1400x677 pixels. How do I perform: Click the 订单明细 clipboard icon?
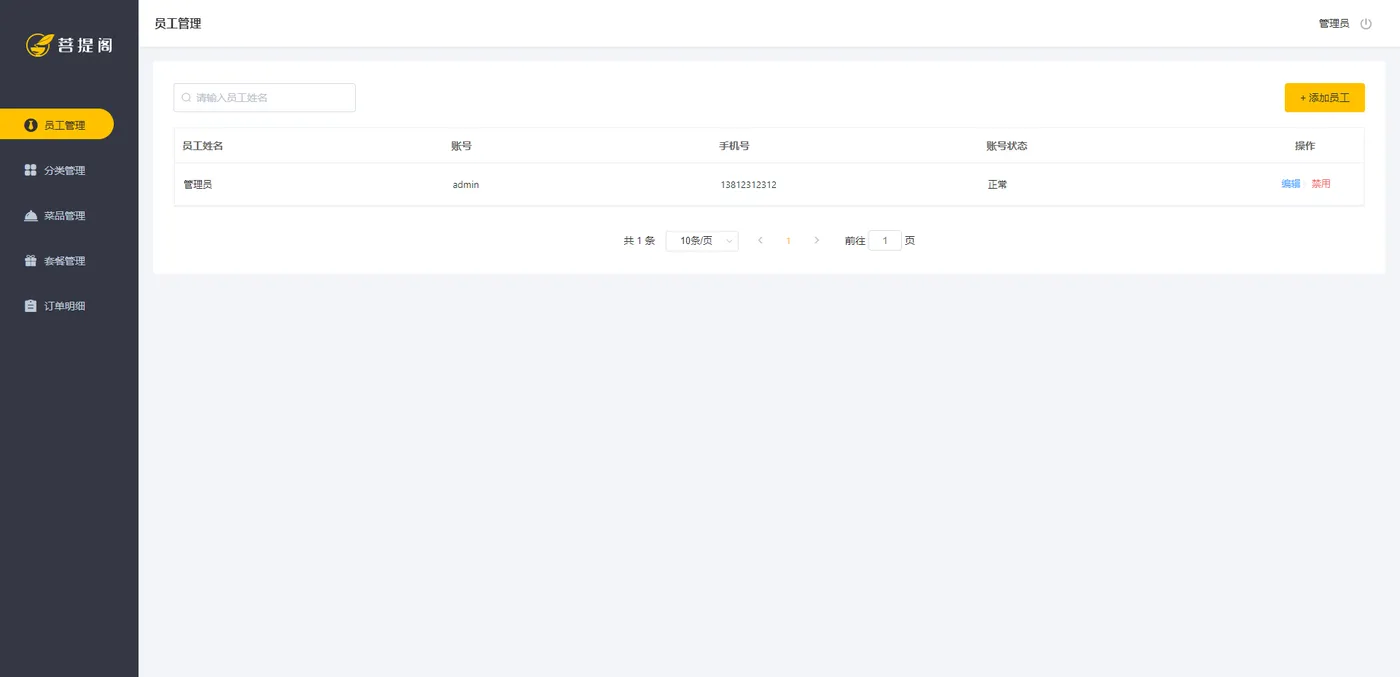click(30, 305)
